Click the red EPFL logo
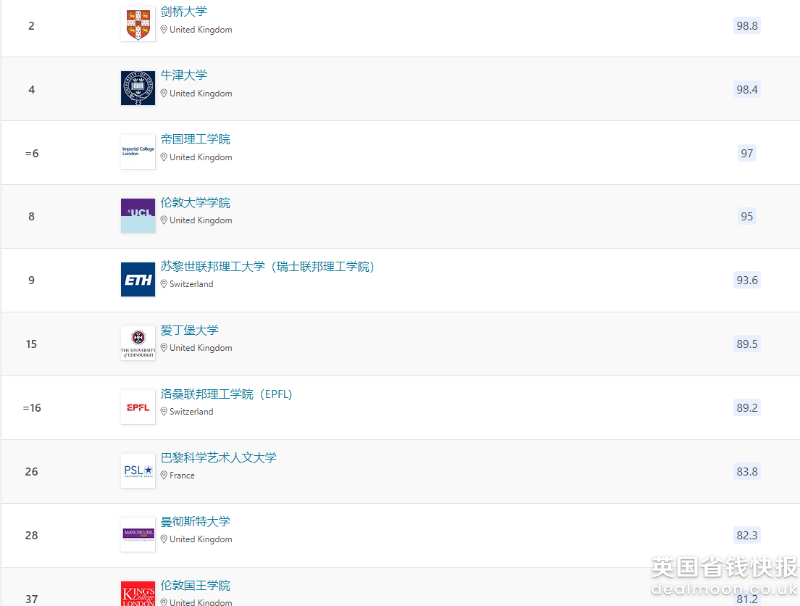The height and width of the screenshot is (606, 800). (x=138, y=407)
